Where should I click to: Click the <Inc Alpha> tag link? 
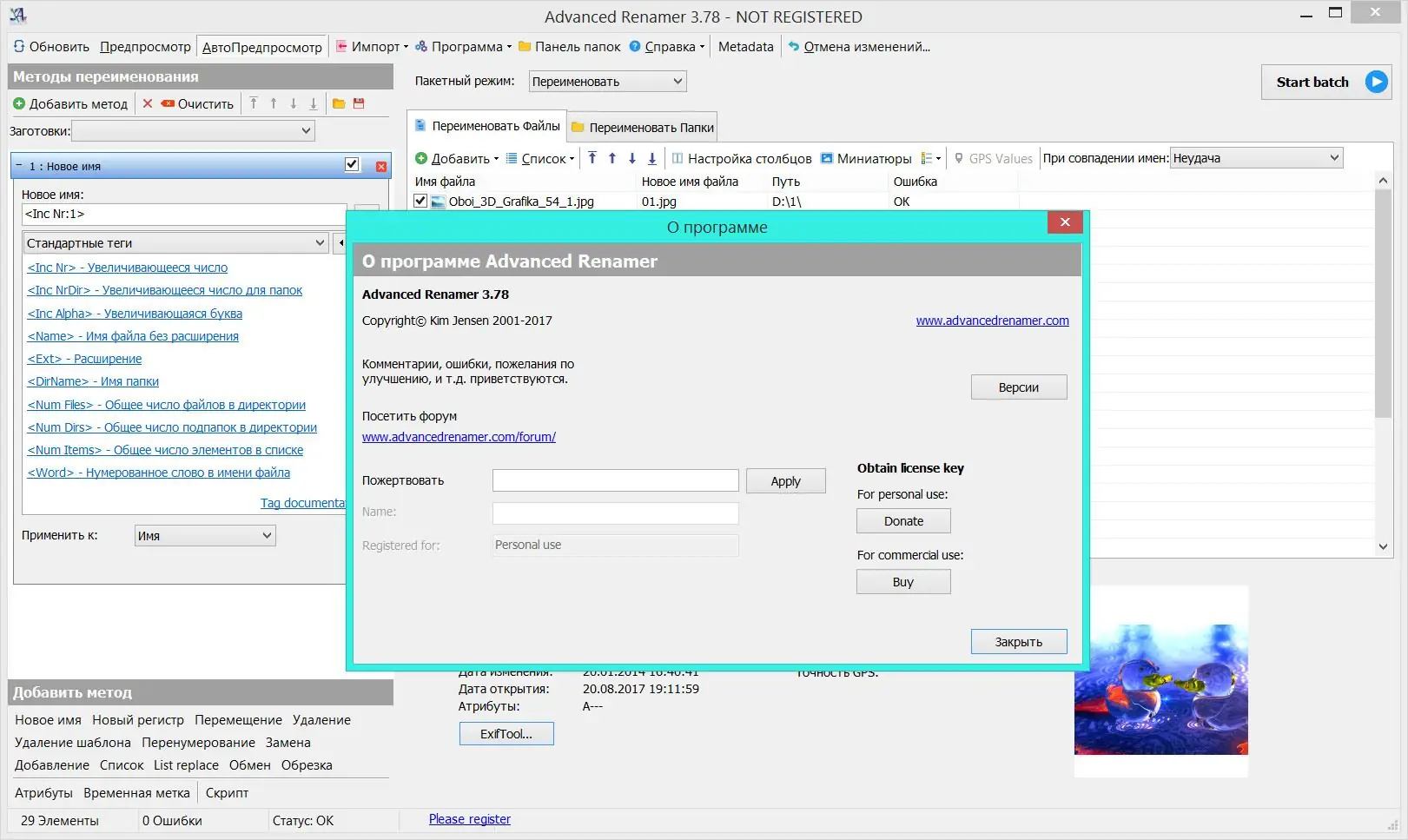pos(135,314)
